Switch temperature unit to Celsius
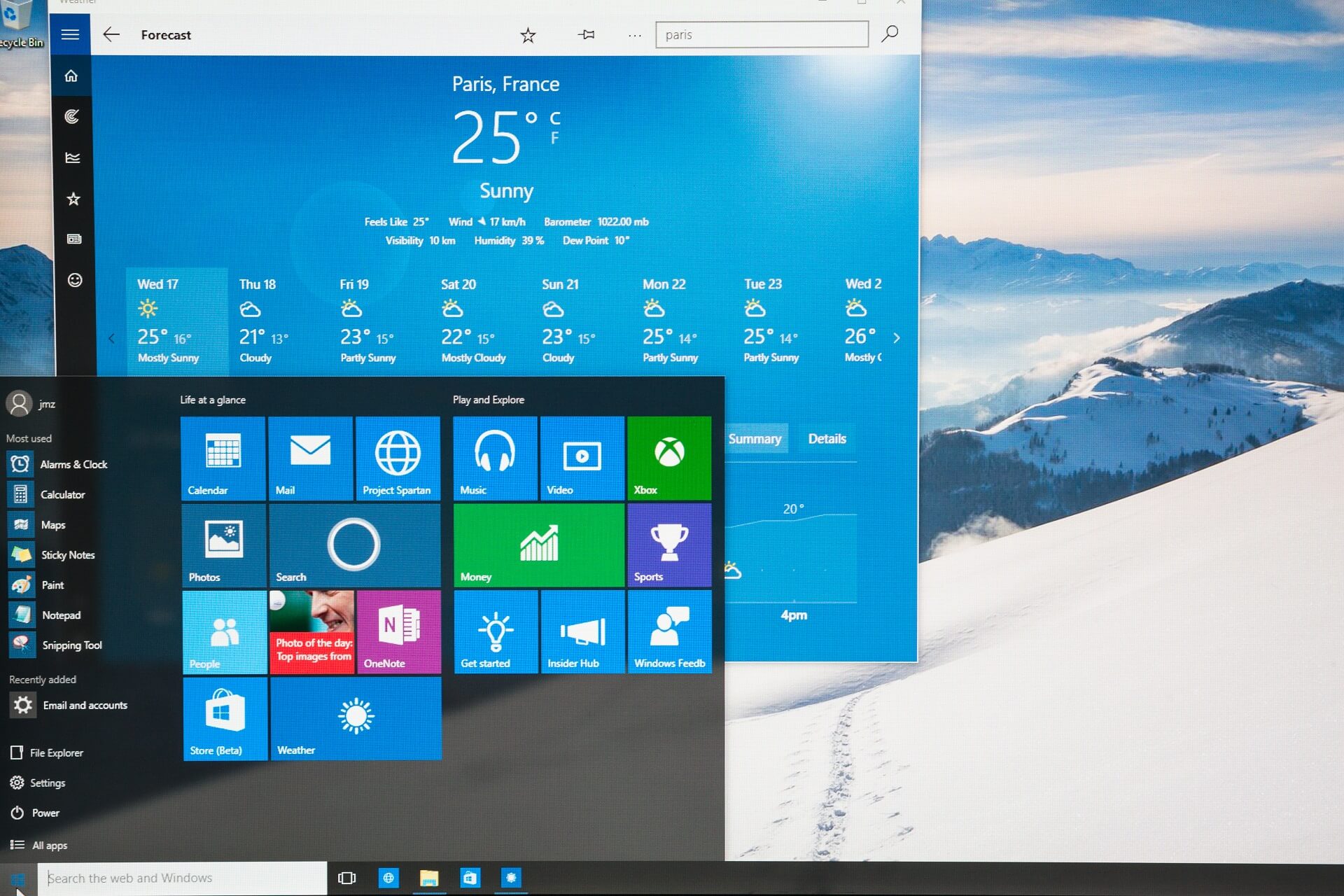The width and height of the screenshot is (1344, 896). pyautogui.click(x=555, y=118)
